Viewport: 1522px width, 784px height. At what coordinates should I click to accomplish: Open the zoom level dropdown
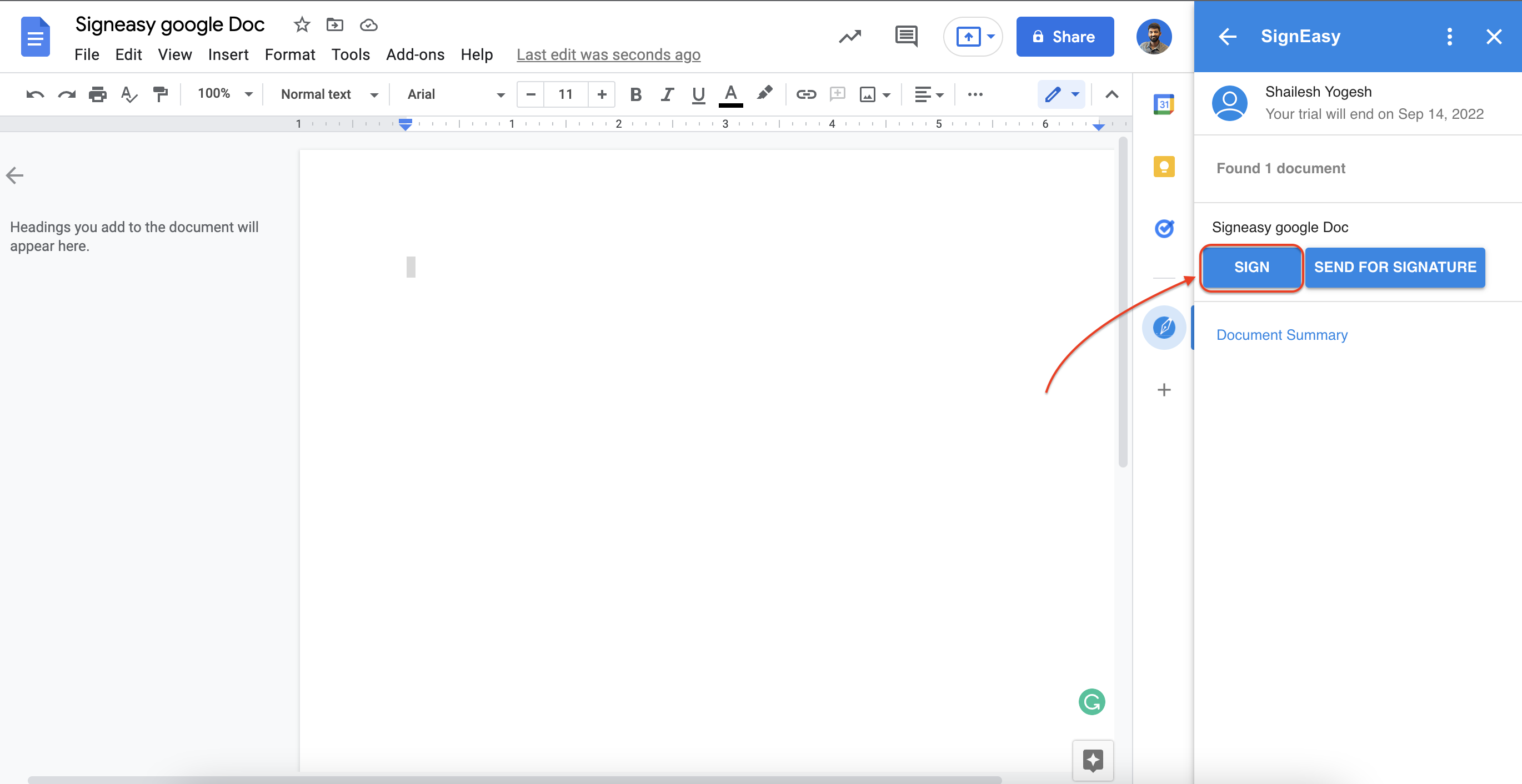click(x=225, y=94)
